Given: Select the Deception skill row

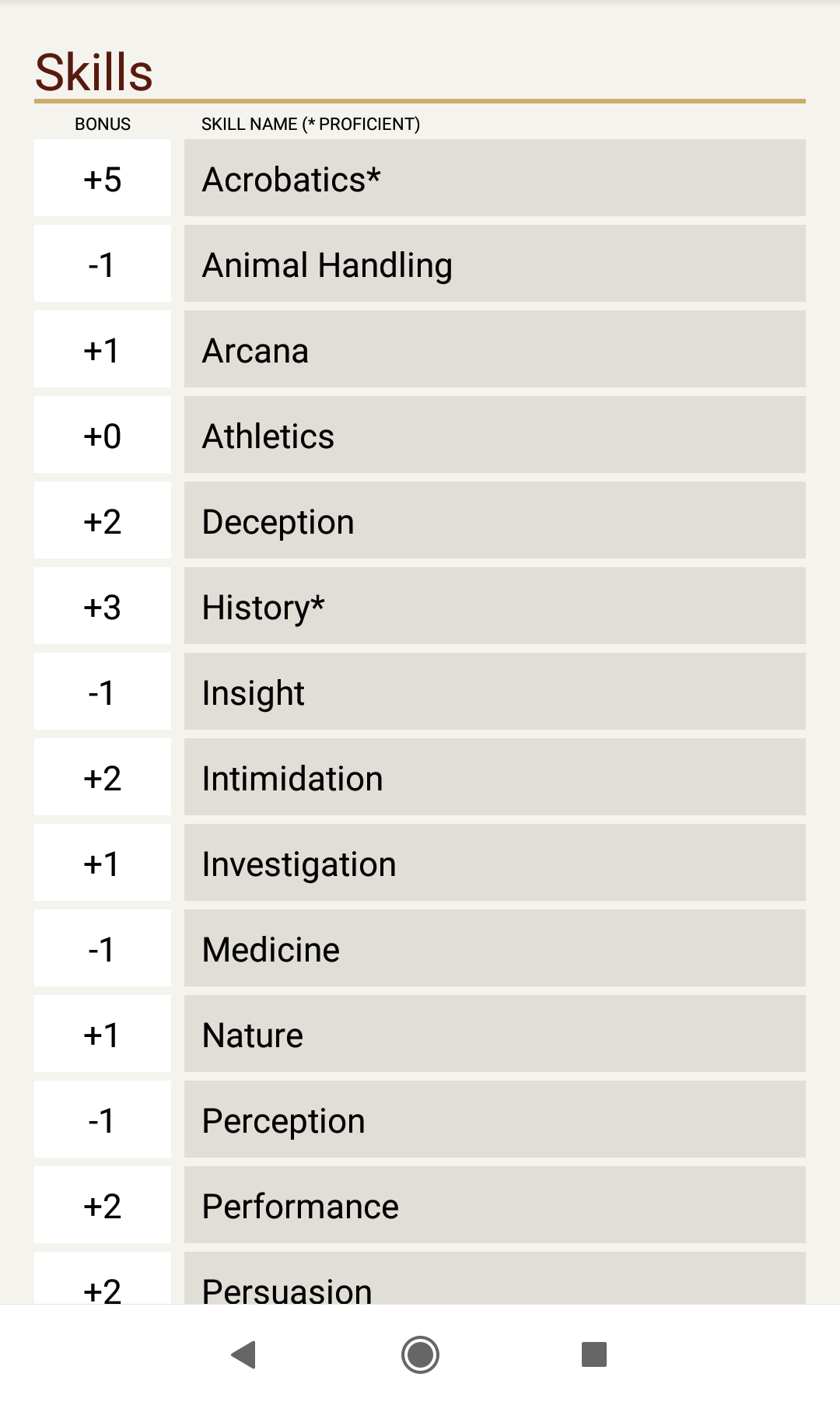Looking at the screenshot, I should pos(495,520).
